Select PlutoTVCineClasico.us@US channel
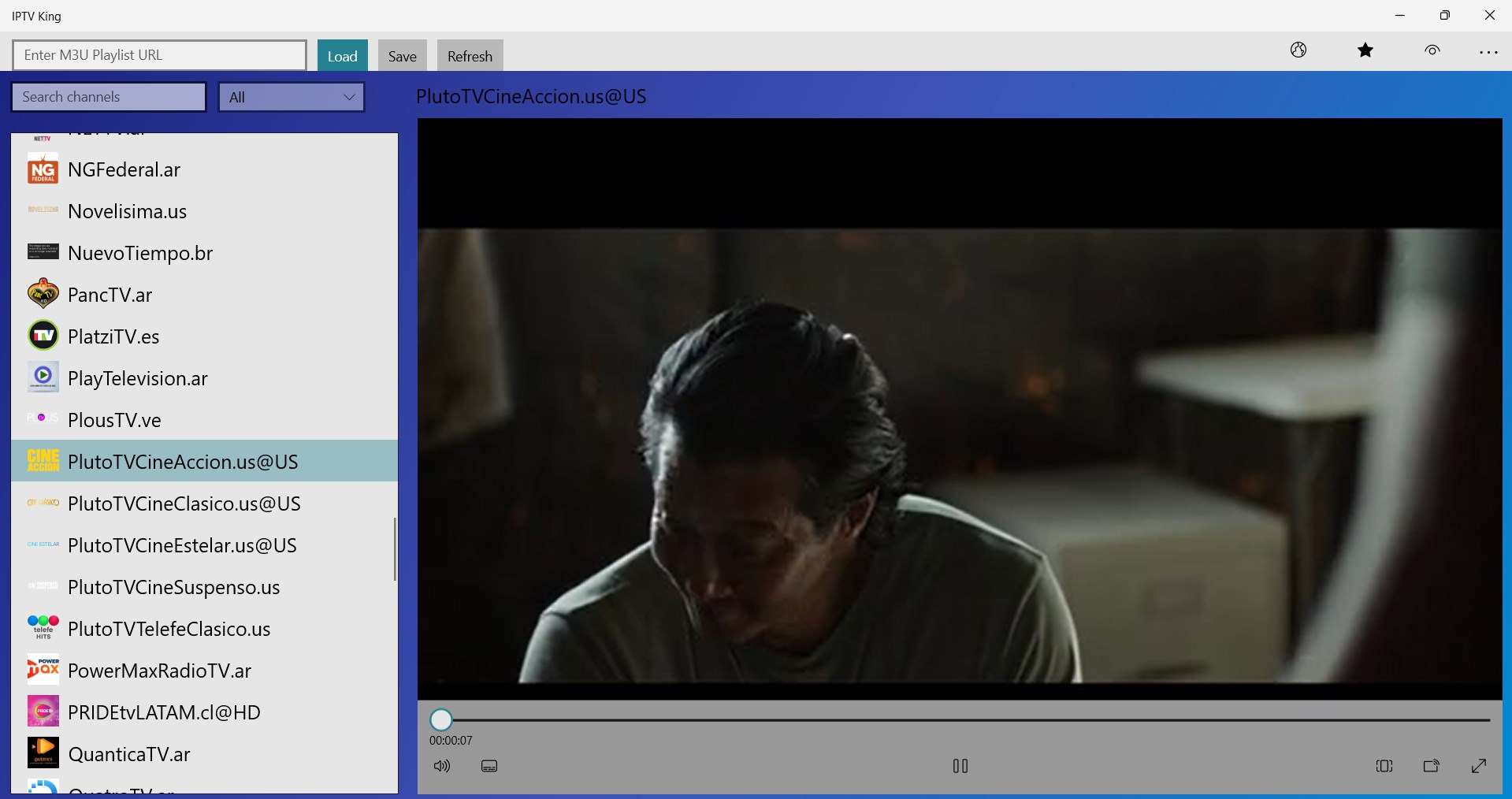Screen dimensions: 1512x799 (184, 504)
